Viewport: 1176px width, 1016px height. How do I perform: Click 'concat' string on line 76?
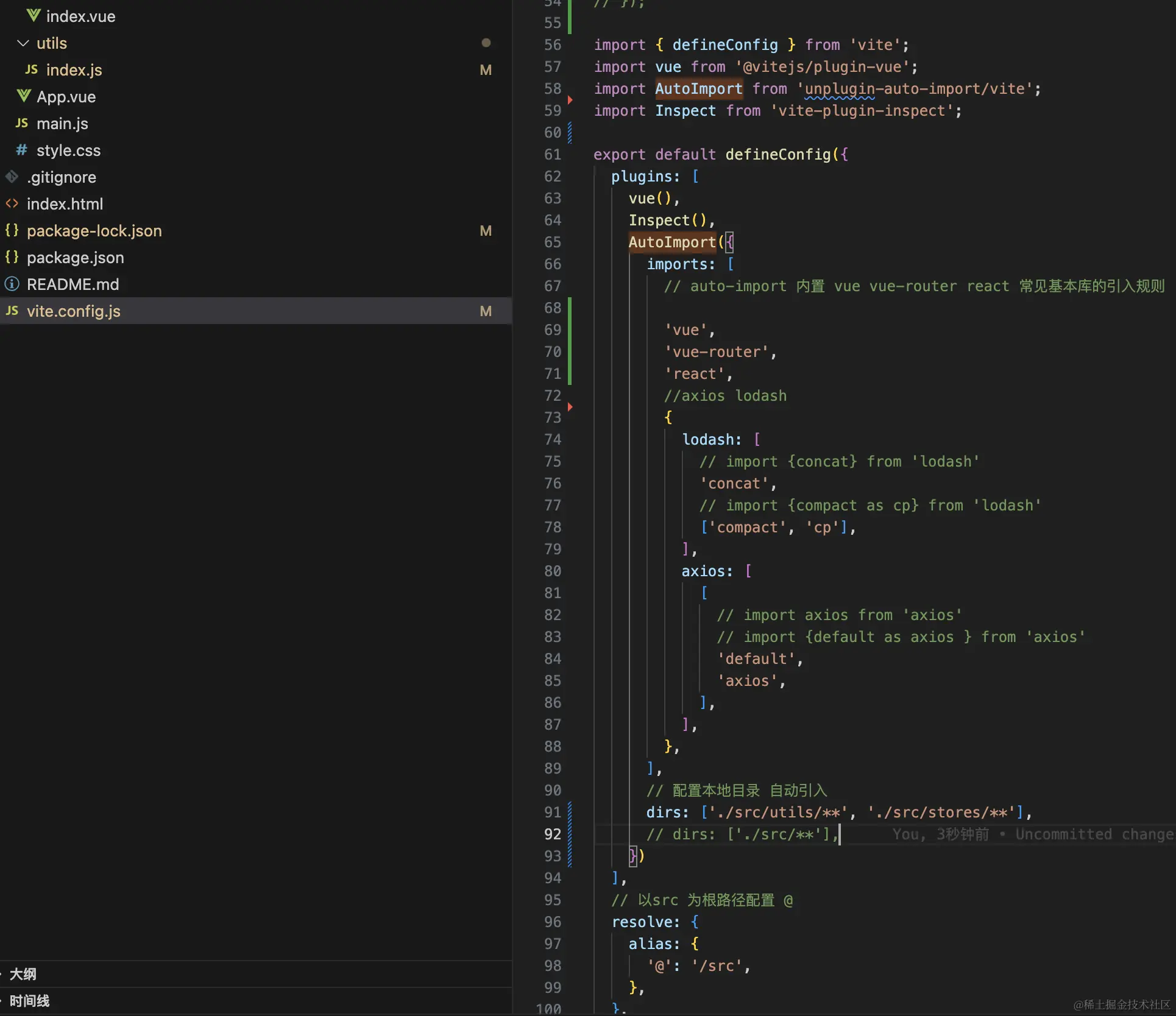coord(734,484)
